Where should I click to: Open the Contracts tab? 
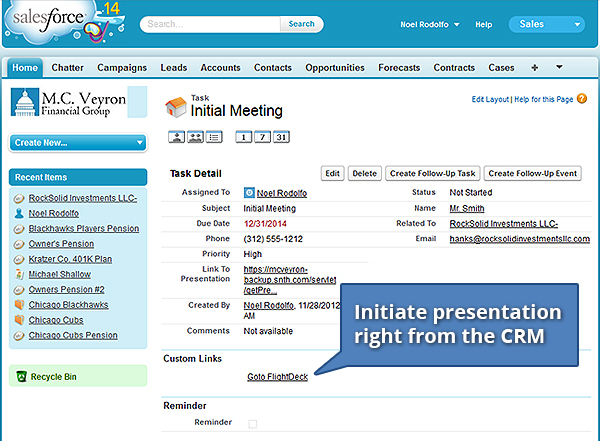click(x=454, y=68)
